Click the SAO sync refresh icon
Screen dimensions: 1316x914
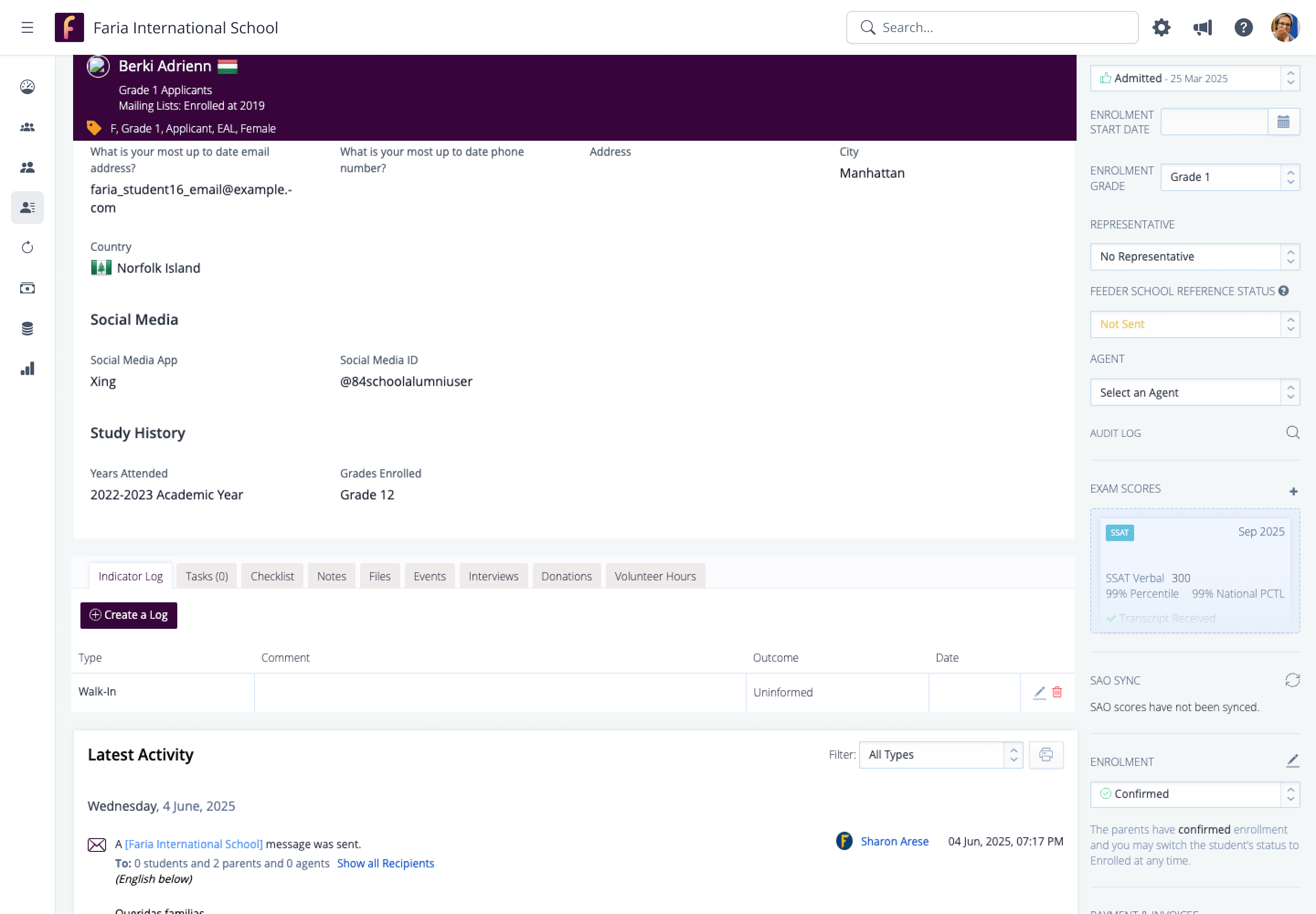pos(1292,680)
